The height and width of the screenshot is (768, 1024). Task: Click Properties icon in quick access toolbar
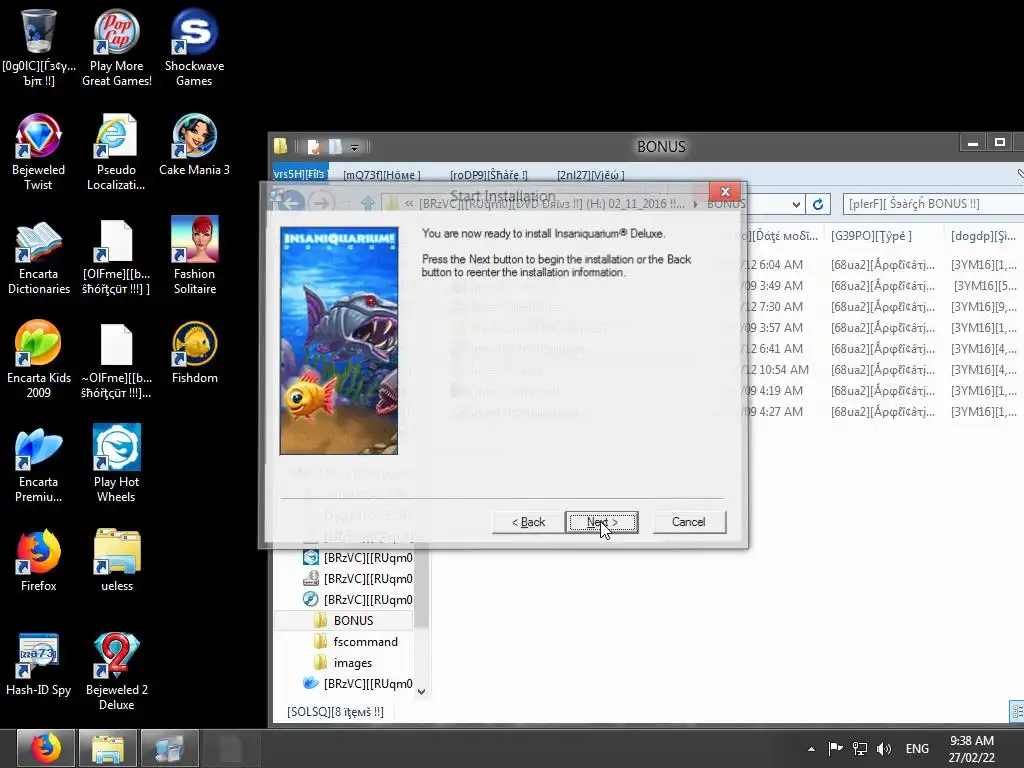point(314,146)
